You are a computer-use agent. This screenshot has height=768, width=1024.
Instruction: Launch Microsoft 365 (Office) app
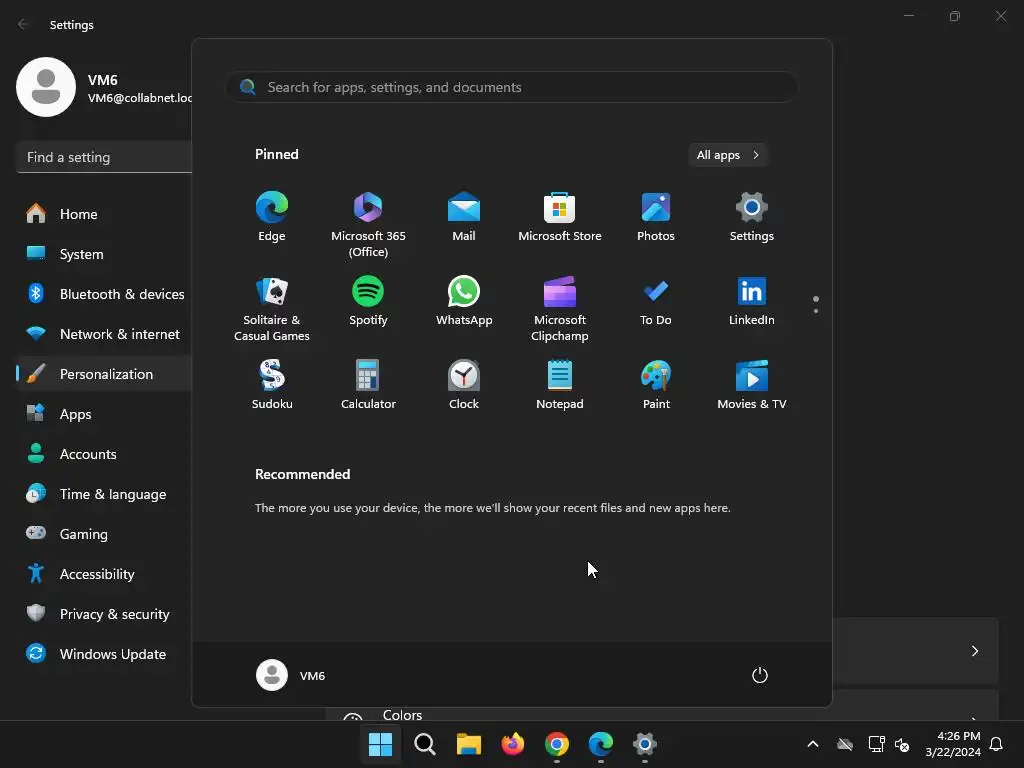[368, 225]
